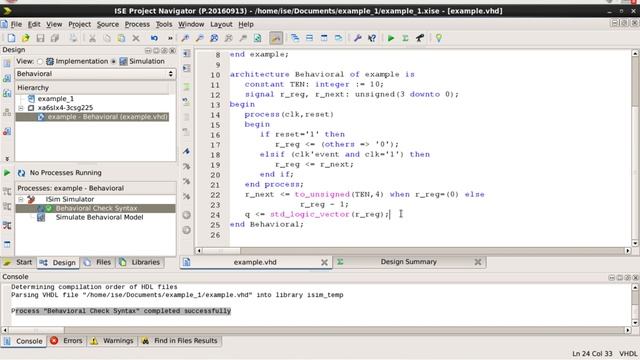The height and width of the screenshot is (360, 640).
Task: Close the Design Summary tab
Action: [x=478, y=262]
